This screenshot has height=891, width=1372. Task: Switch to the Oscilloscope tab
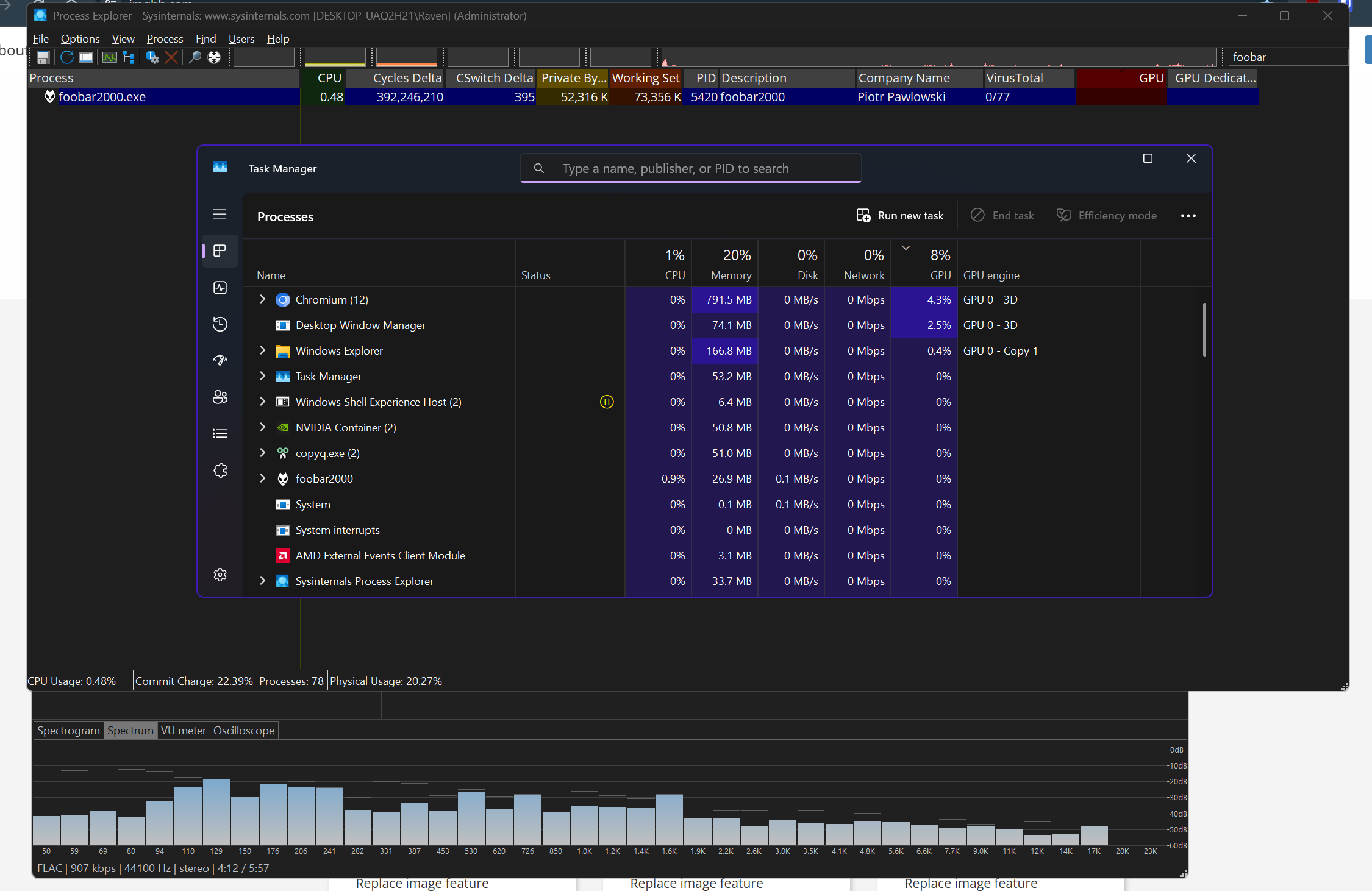tap(244, 730)
